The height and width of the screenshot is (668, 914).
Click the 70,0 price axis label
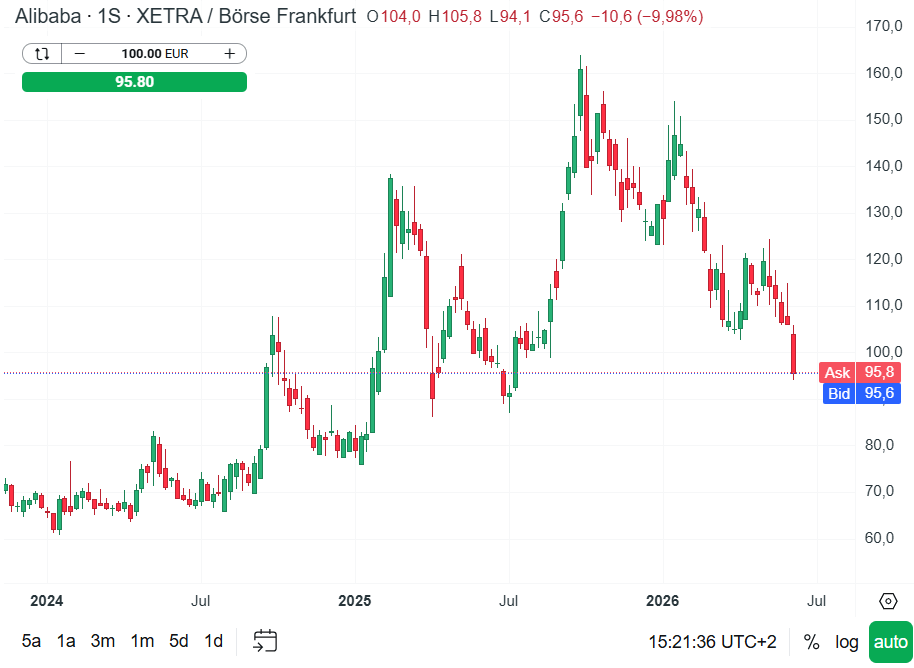click(880, 491)
